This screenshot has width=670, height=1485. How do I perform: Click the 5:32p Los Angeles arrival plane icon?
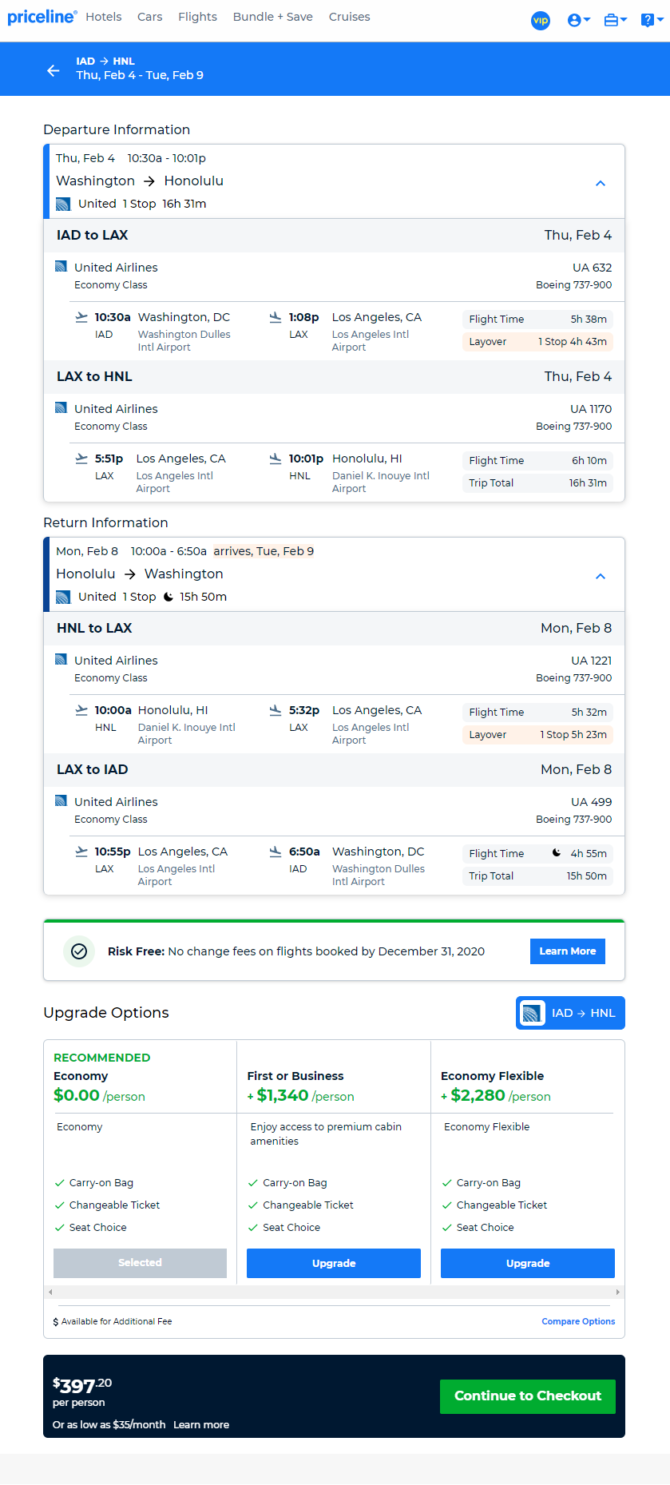tap(276, 710)
